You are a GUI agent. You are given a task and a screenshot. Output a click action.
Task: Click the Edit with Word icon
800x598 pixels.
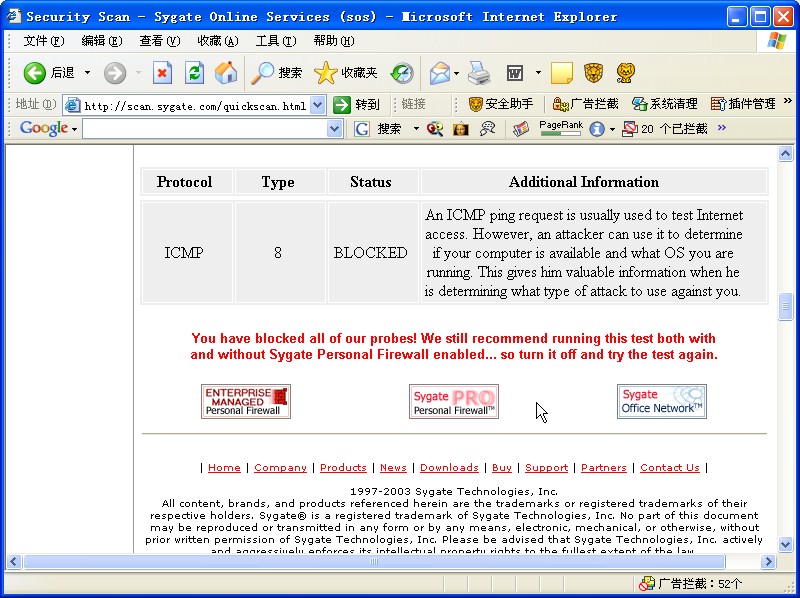tap(515, 73)
